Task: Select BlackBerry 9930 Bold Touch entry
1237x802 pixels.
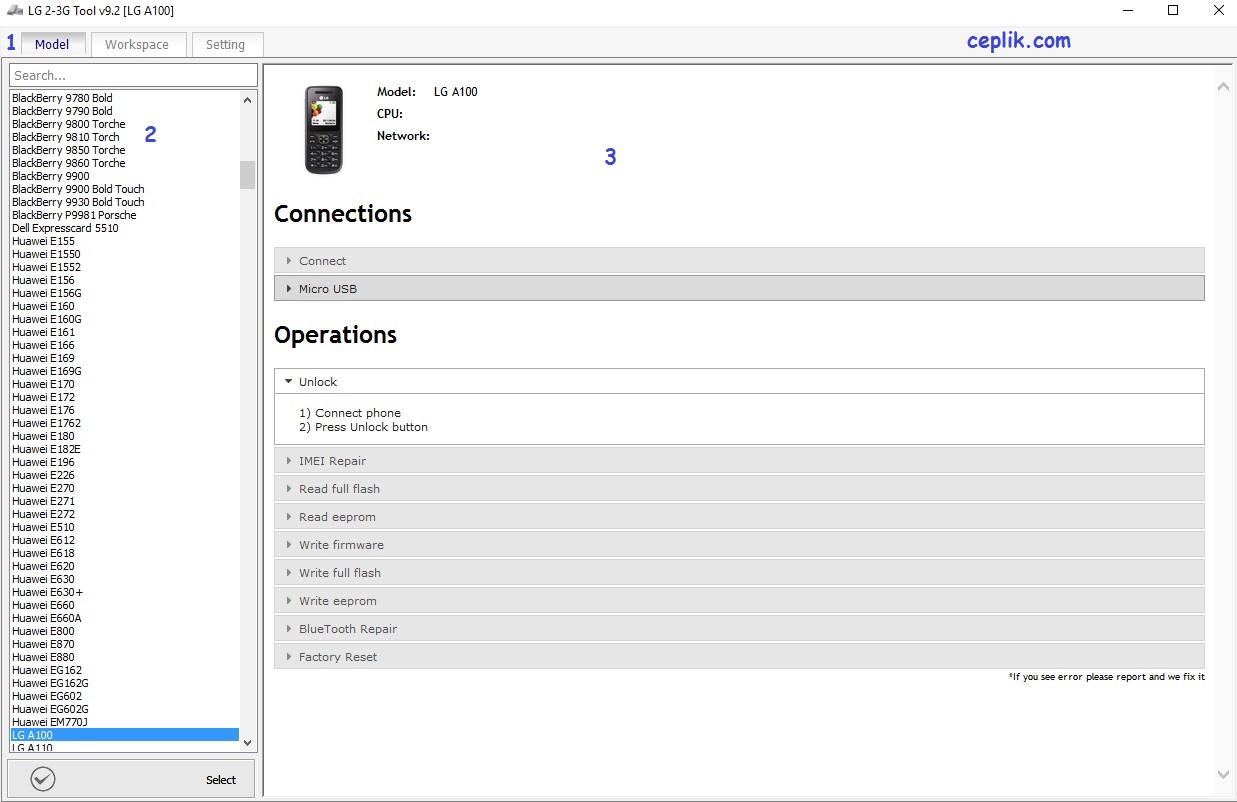Action: pos(78,202)
